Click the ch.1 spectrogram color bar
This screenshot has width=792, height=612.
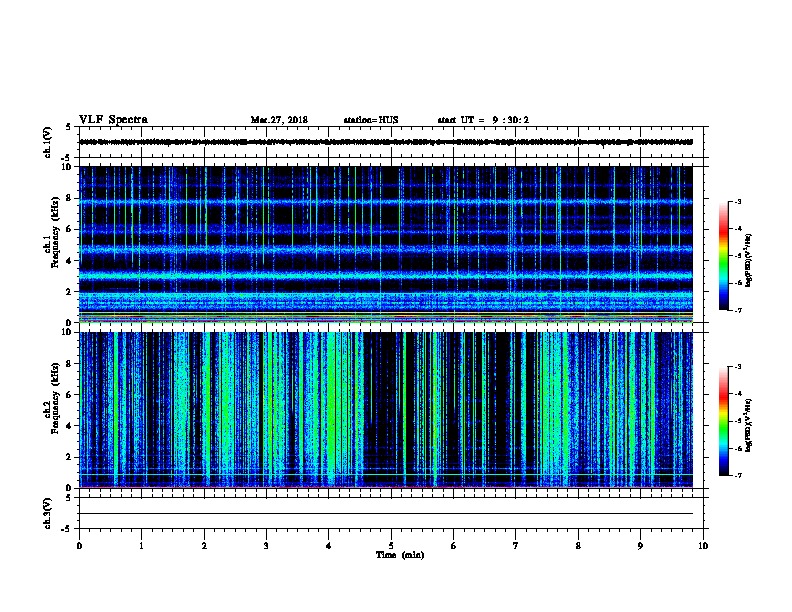coord(723,256)
